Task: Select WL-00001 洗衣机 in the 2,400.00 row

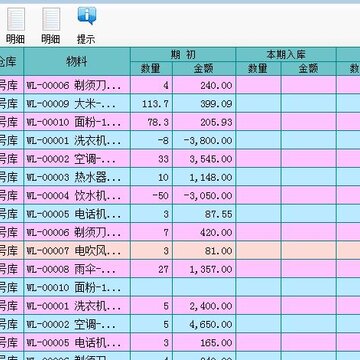Action: [x=77, y=306]
